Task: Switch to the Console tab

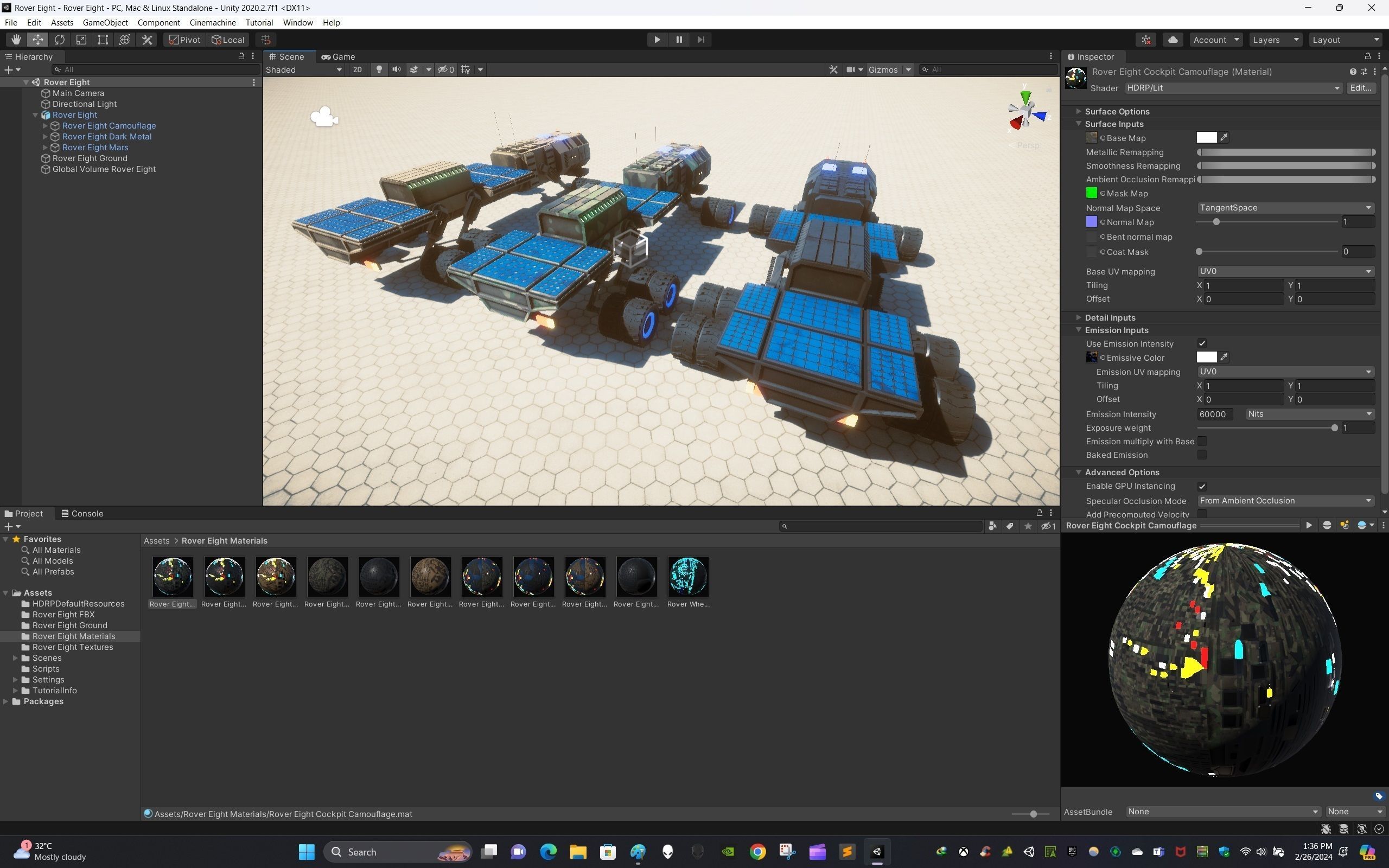Action: (x=82, y=513)
